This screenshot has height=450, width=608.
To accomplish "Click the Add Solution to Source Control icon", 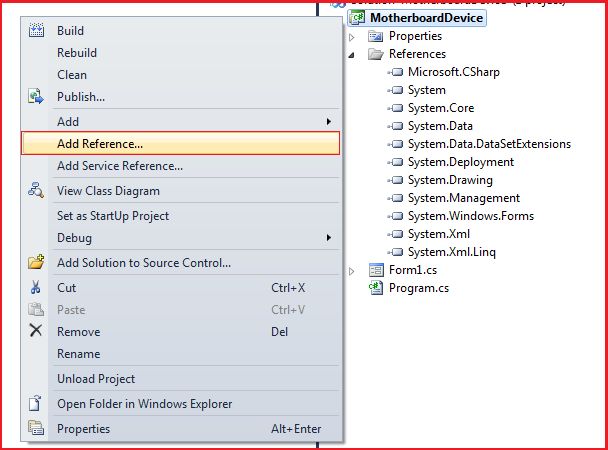I will (36, 263).
